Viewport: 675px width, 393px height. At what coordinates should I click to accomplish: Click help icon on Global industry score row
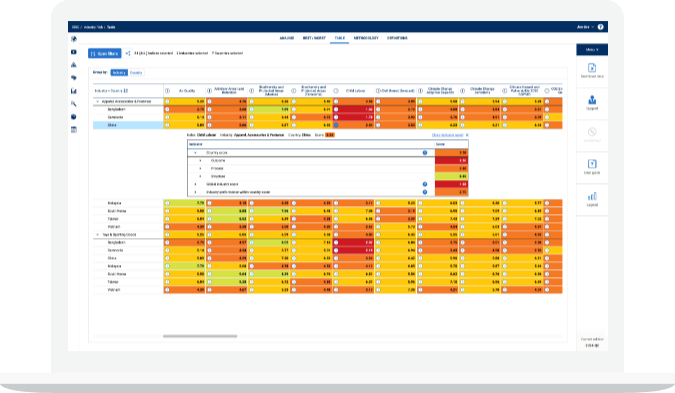coord(425,184)
